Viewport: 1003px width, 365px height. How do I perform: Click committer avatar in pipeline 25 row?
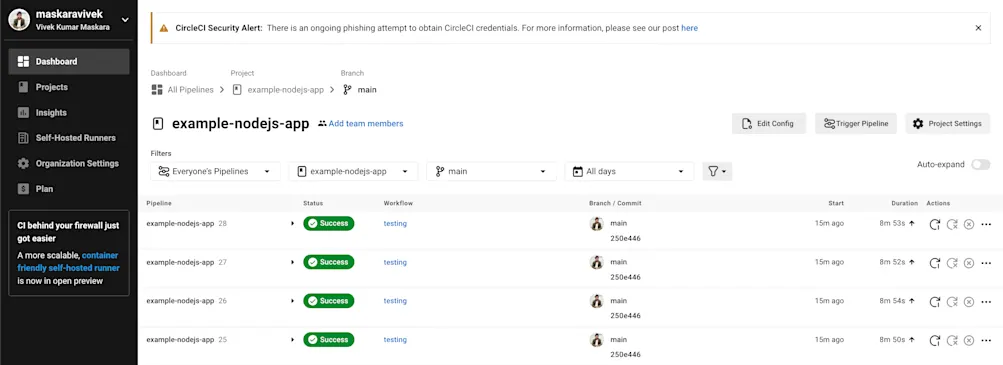click(596, 339)
